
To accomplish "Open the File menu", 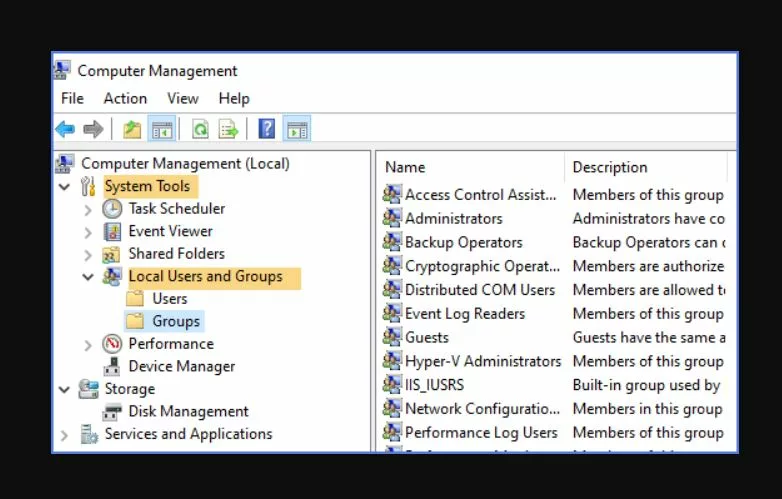I will [72, 98].
